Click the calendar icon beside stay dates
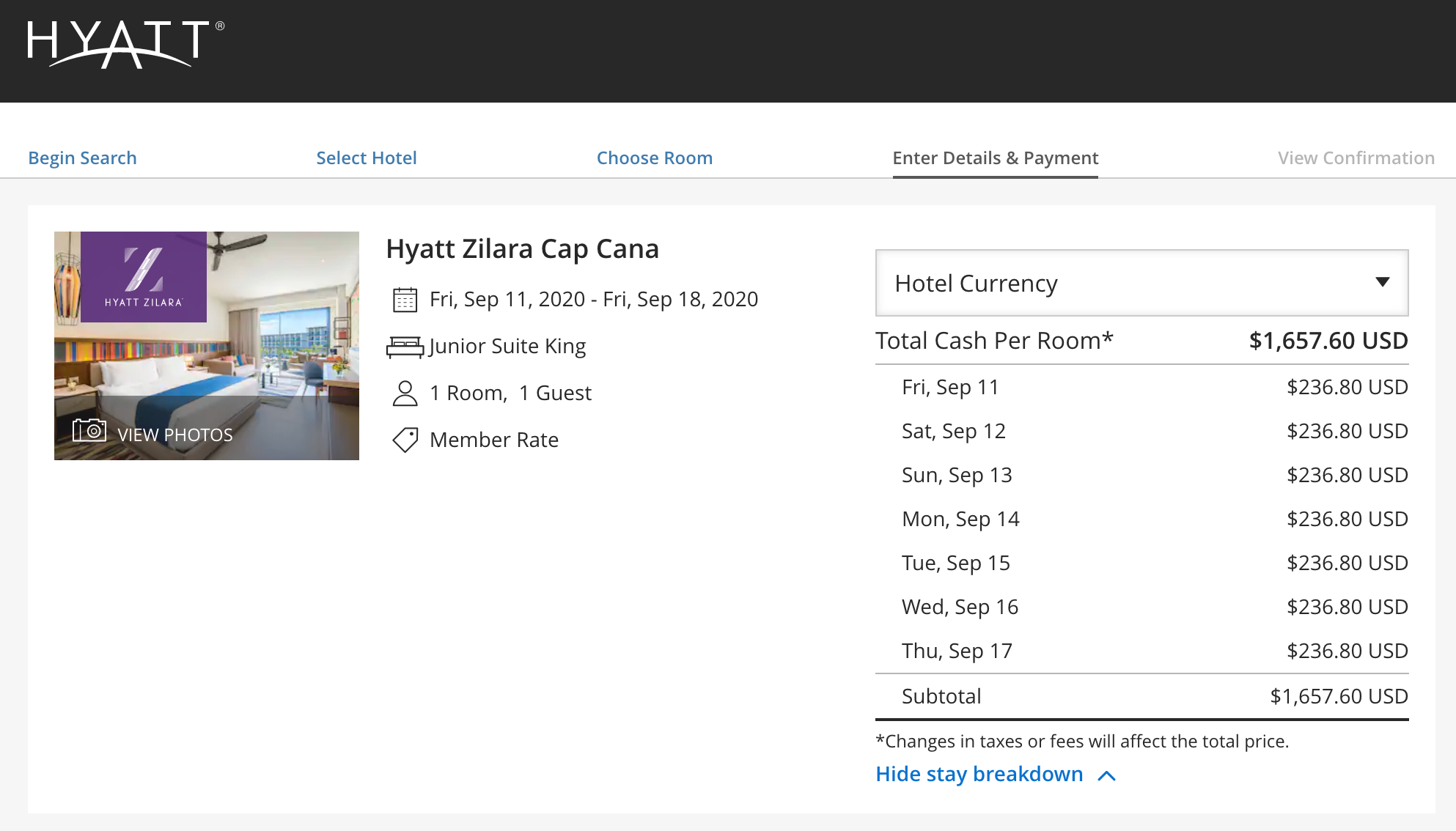The width and height of the screenshot is (1456, 831). pyautogui.click(x=405, y=300)
